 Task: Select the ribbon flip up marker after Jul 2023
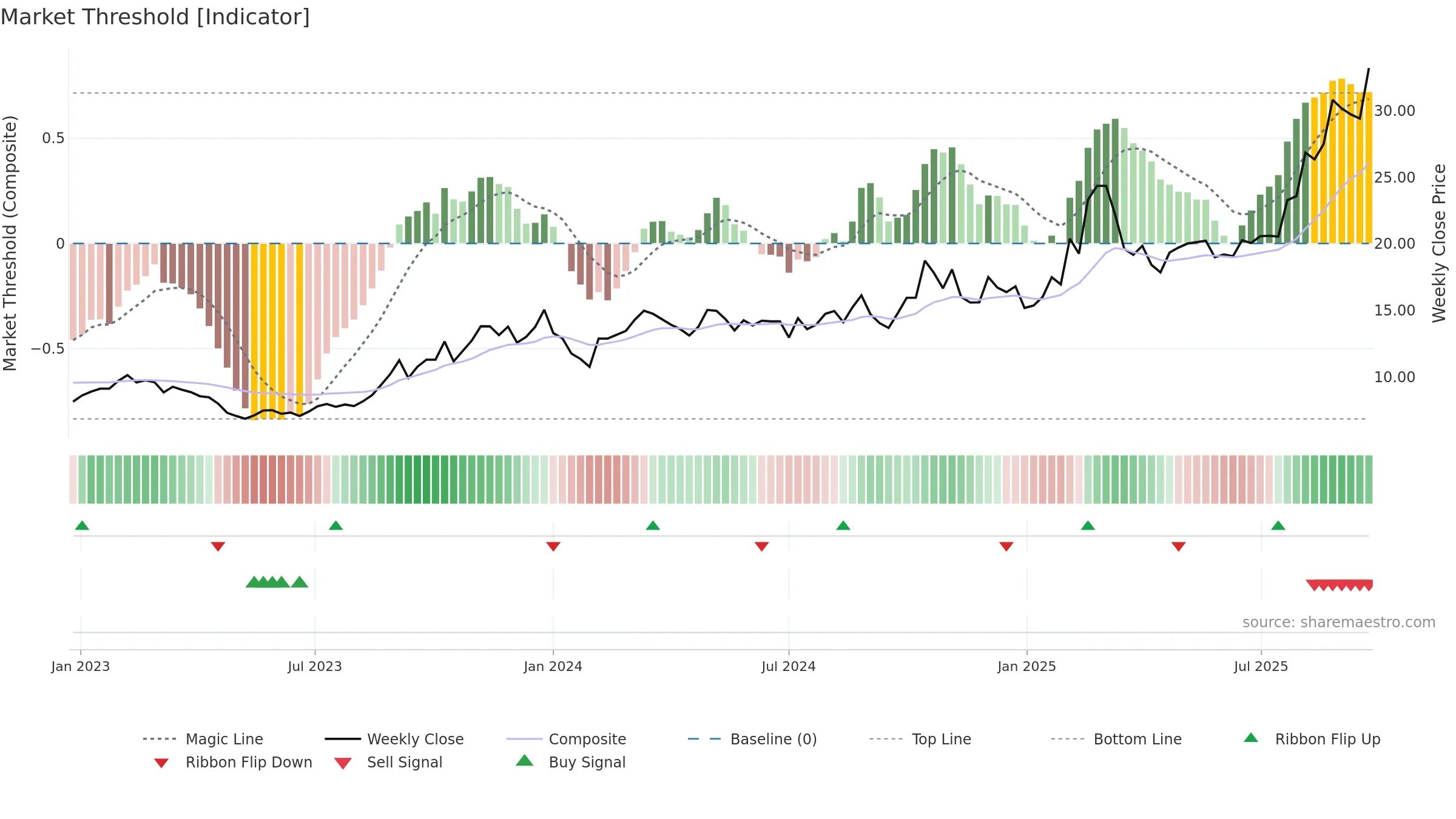tap(335, 525)
